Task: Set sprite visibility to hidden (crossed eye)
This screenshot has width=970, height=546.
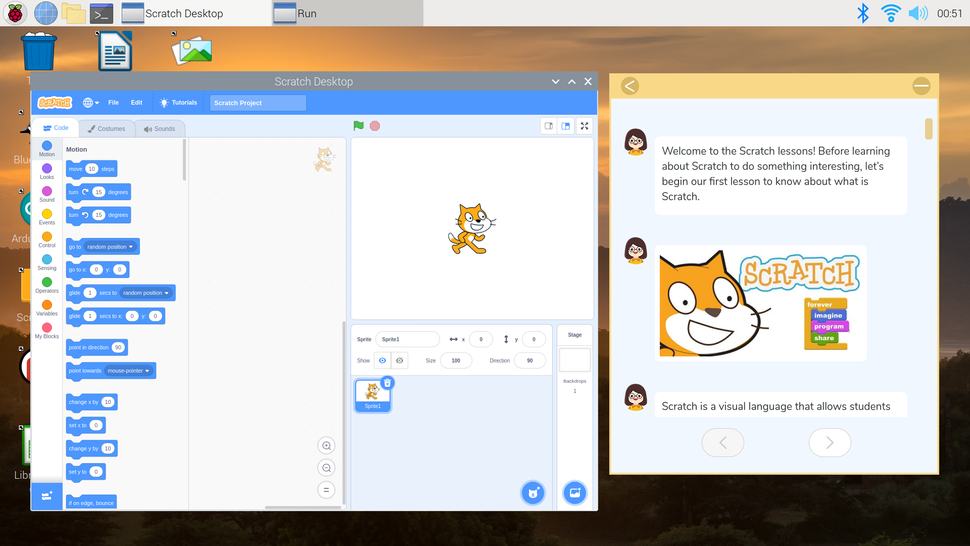Action: pos(400,360)
